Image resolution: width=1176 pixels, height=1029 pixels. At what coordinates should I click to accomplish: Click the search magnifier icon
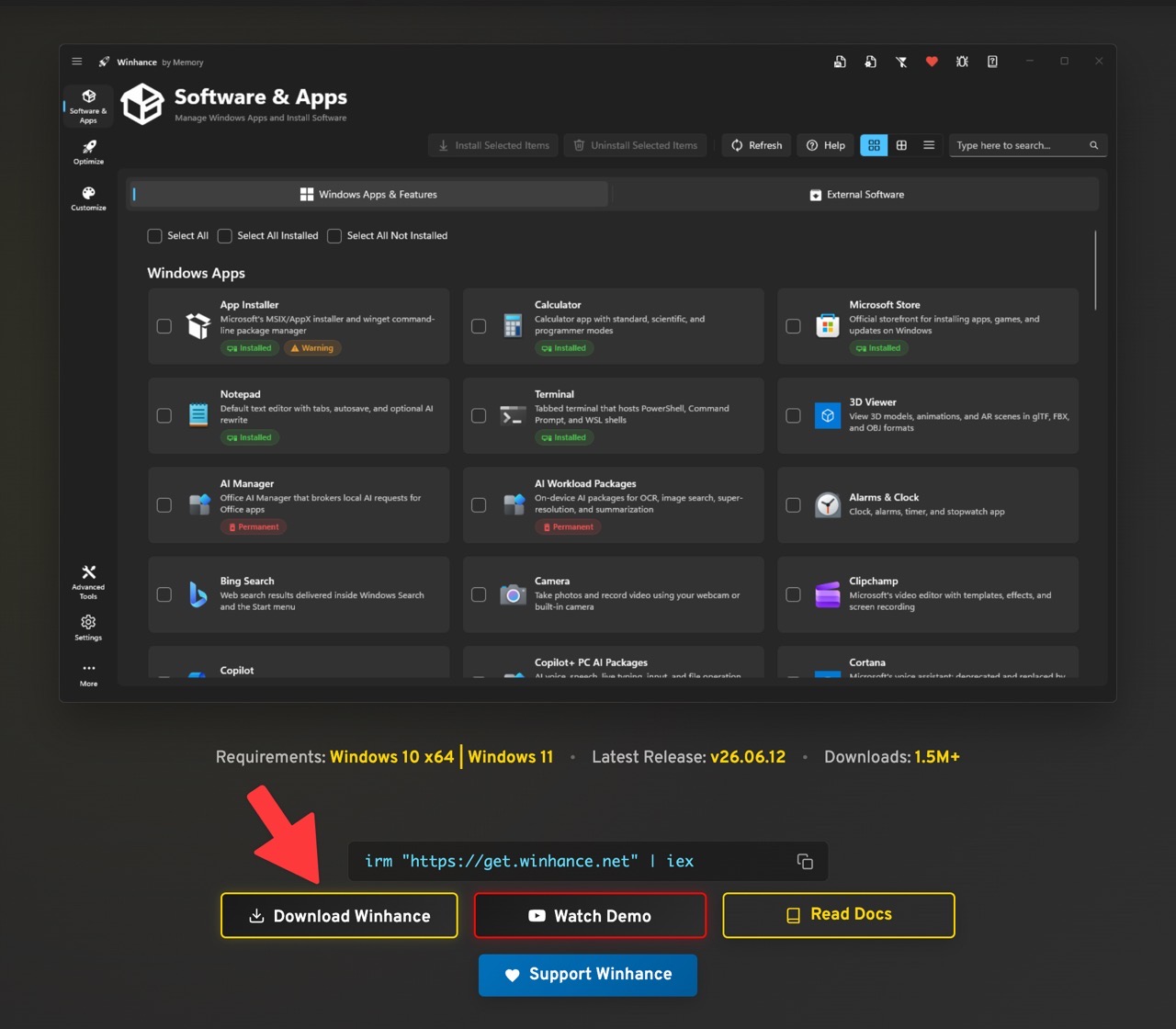tap(1093, 145)
